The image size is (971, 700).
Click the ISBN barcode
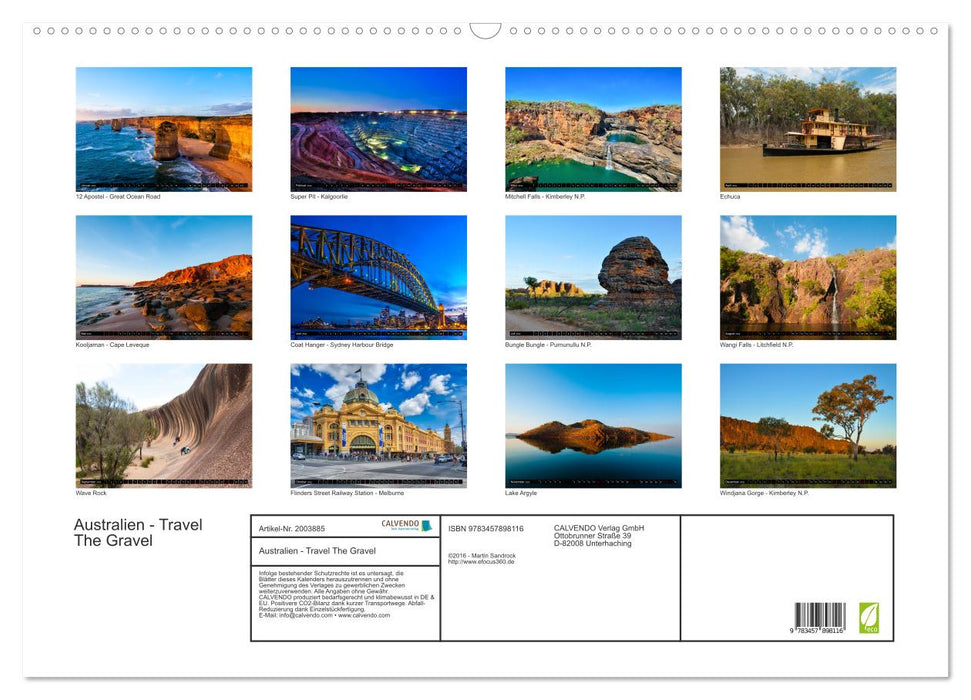coord(822,615)
